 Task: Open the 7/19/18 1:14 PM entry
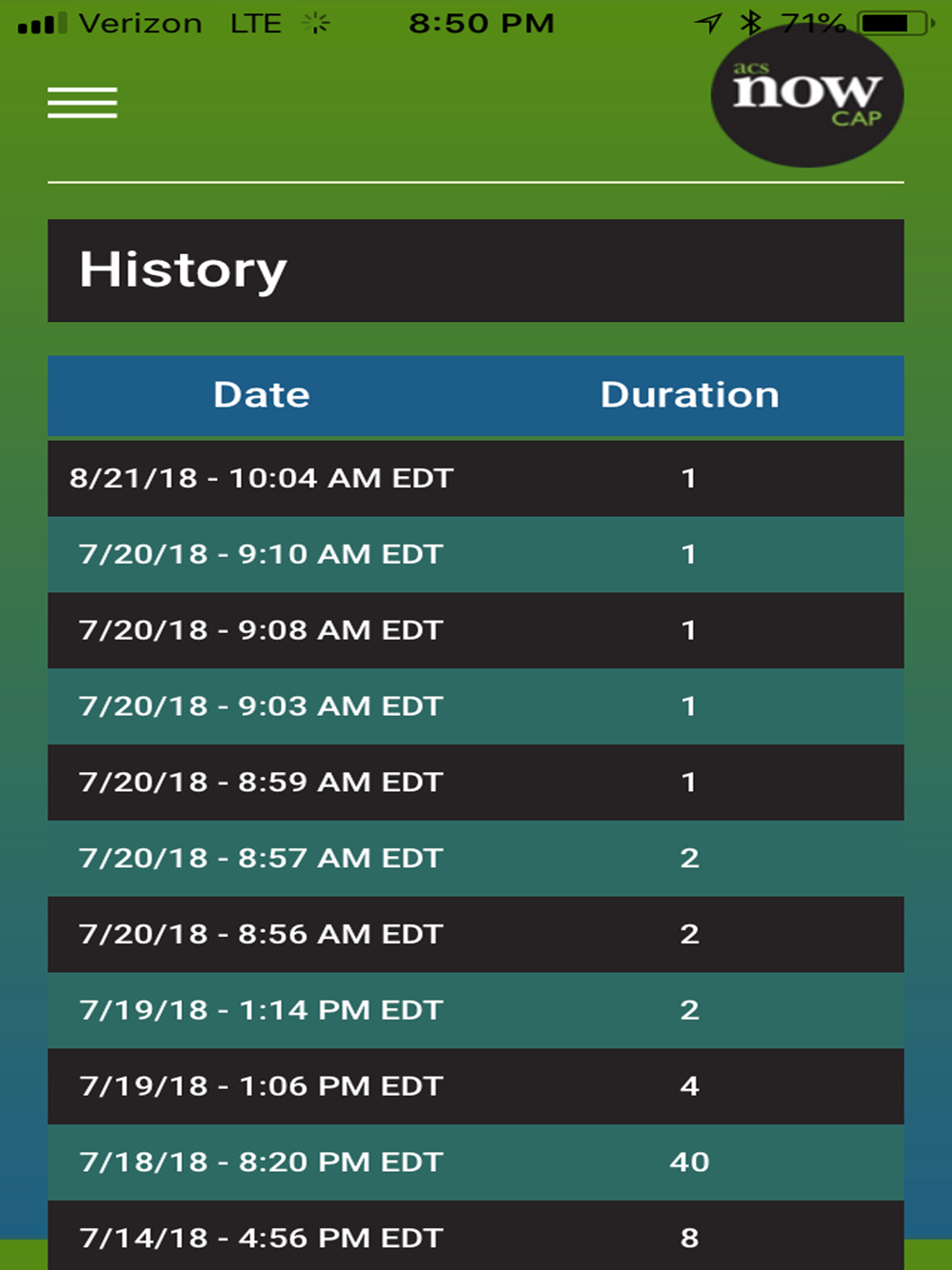(262, 1010)
